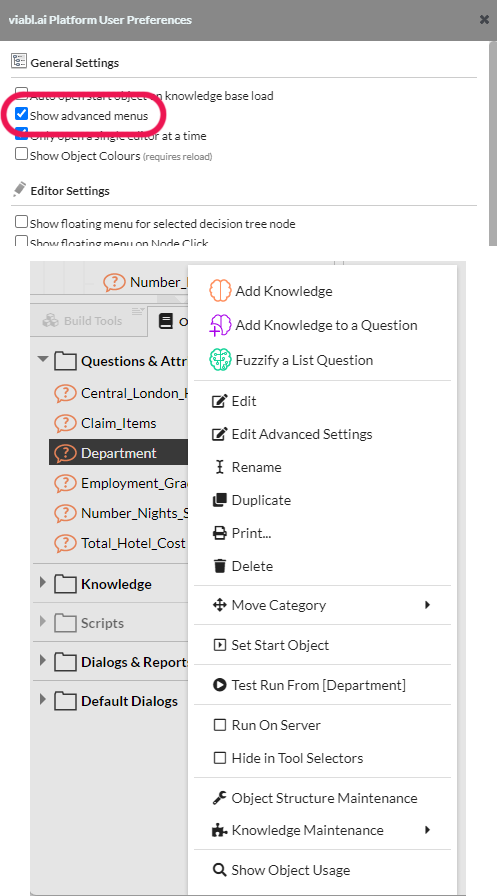497x896 pixels.
Task: Click the question icon beside Total_Hotel_Cost
Action: click(66, 543)
